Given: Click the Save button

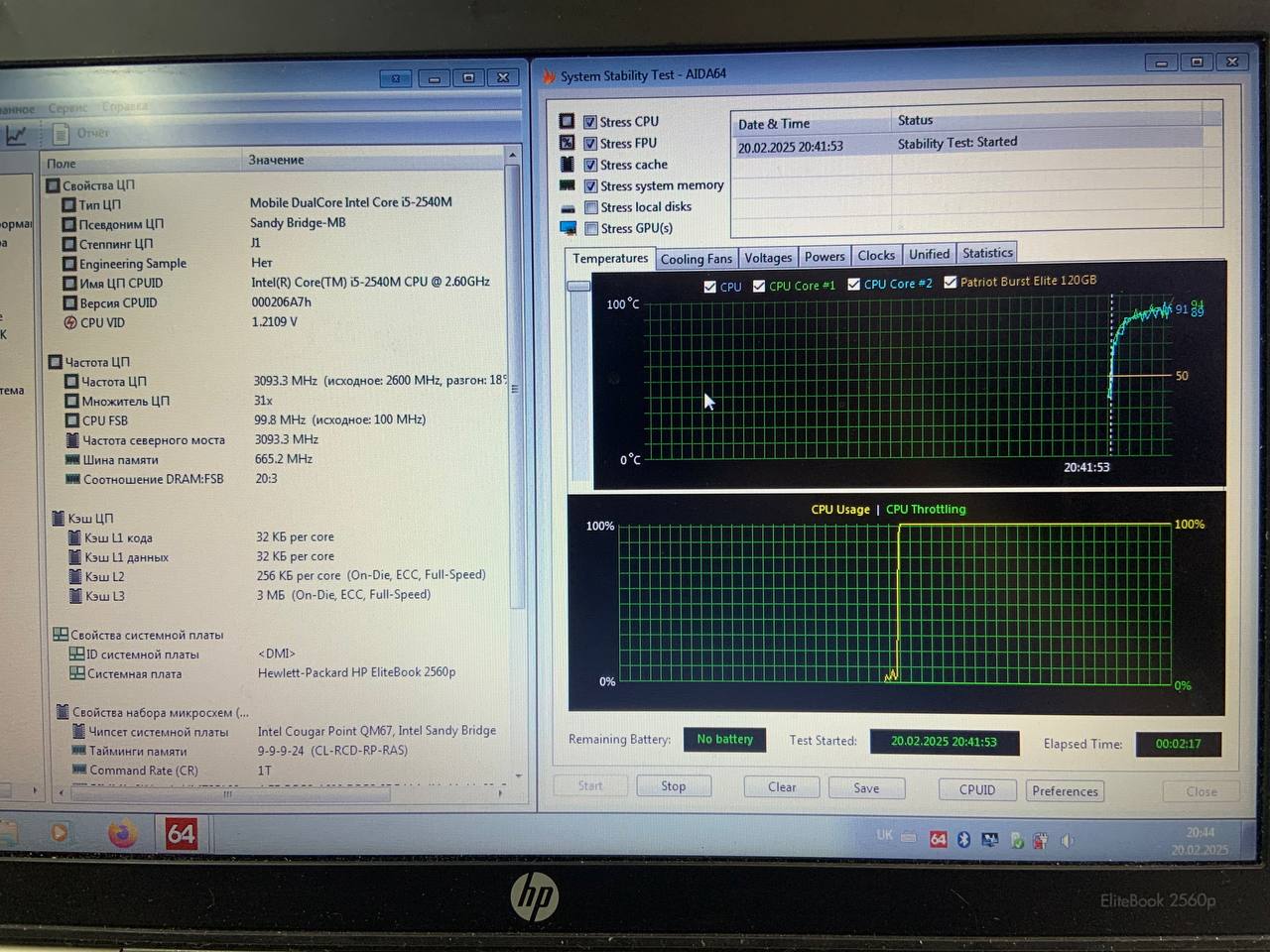Looking at the screenshot, I should pyautogui.click(x=866, y=788).
